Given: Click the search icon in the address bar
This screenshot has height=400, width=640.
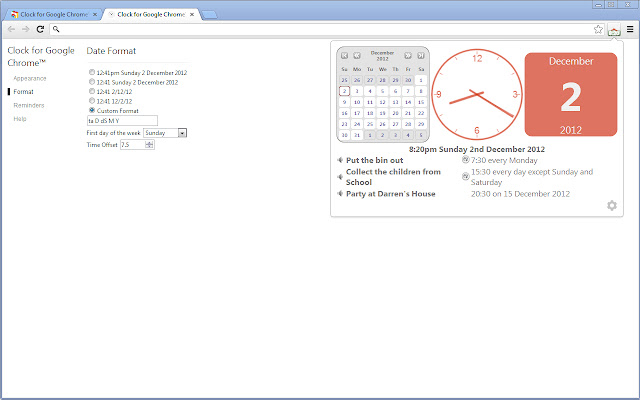Looking at the screenshot, I should click(x=56, y=29).
